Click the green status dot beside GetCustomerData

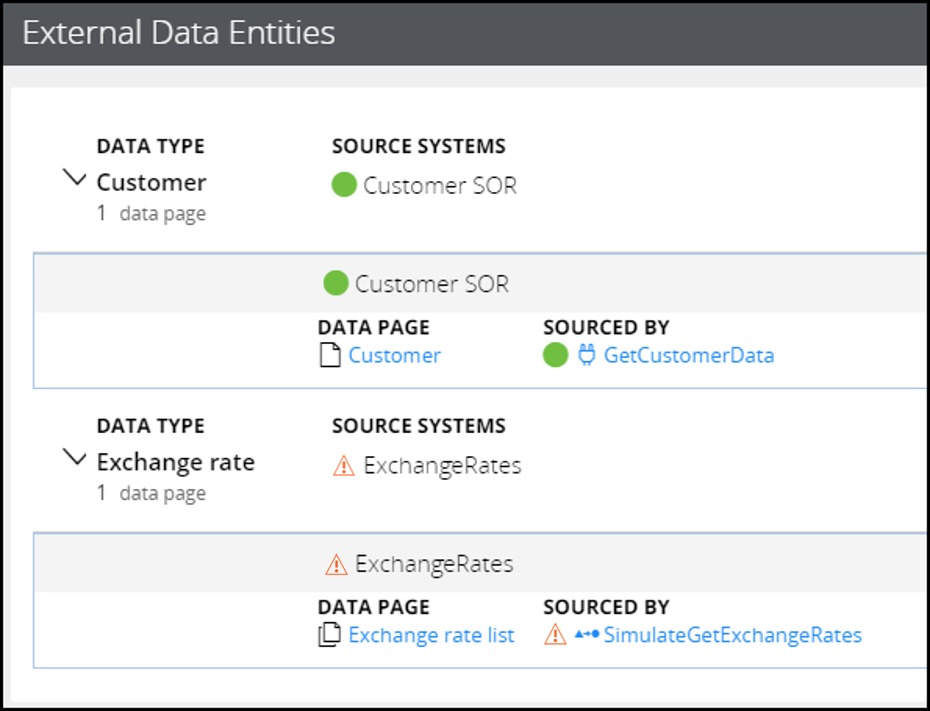pyautogui.click(x=556, y=355)
